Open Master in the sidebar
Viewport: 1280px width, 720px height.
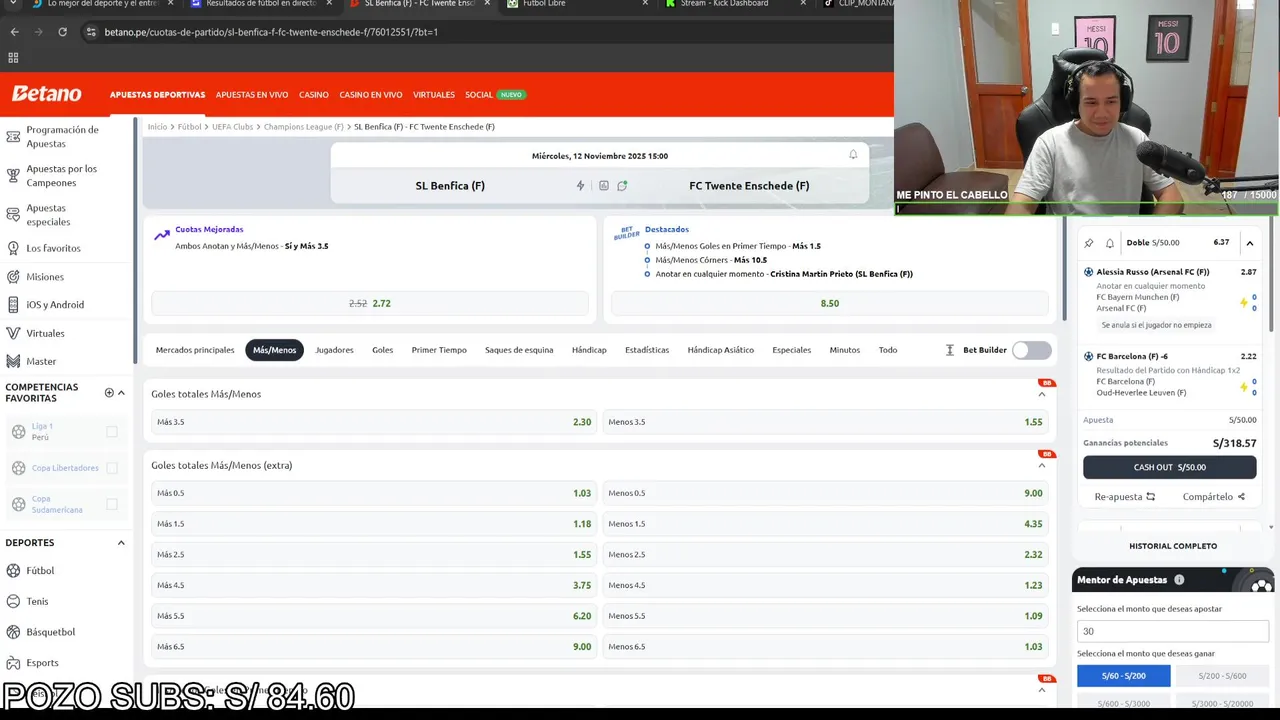[x=41, y=361]
